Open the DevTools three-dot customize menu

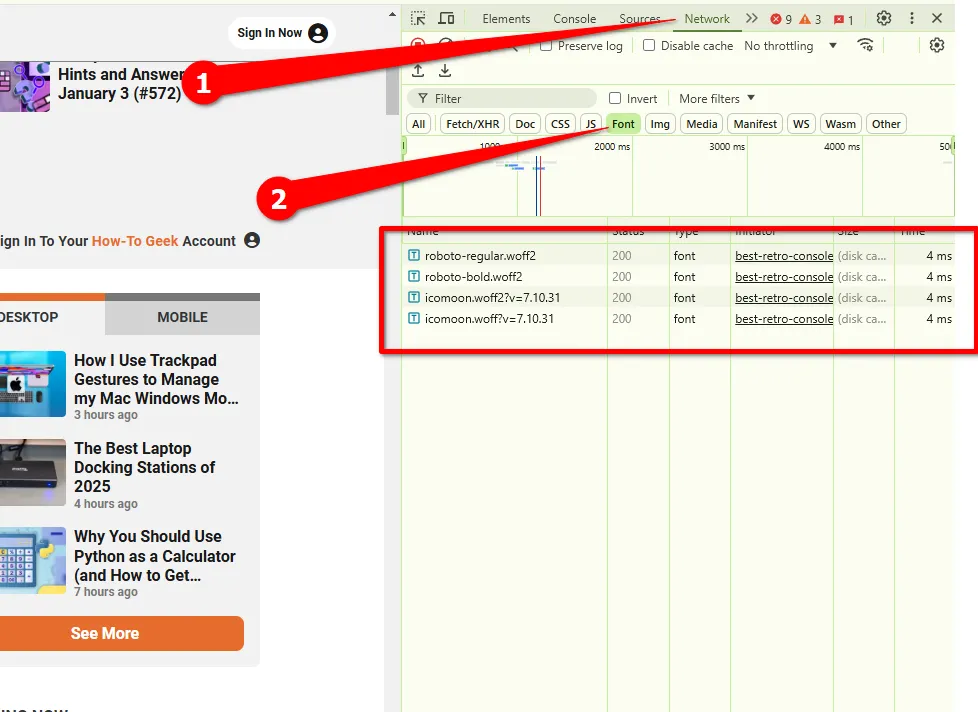tap(911, 18)
